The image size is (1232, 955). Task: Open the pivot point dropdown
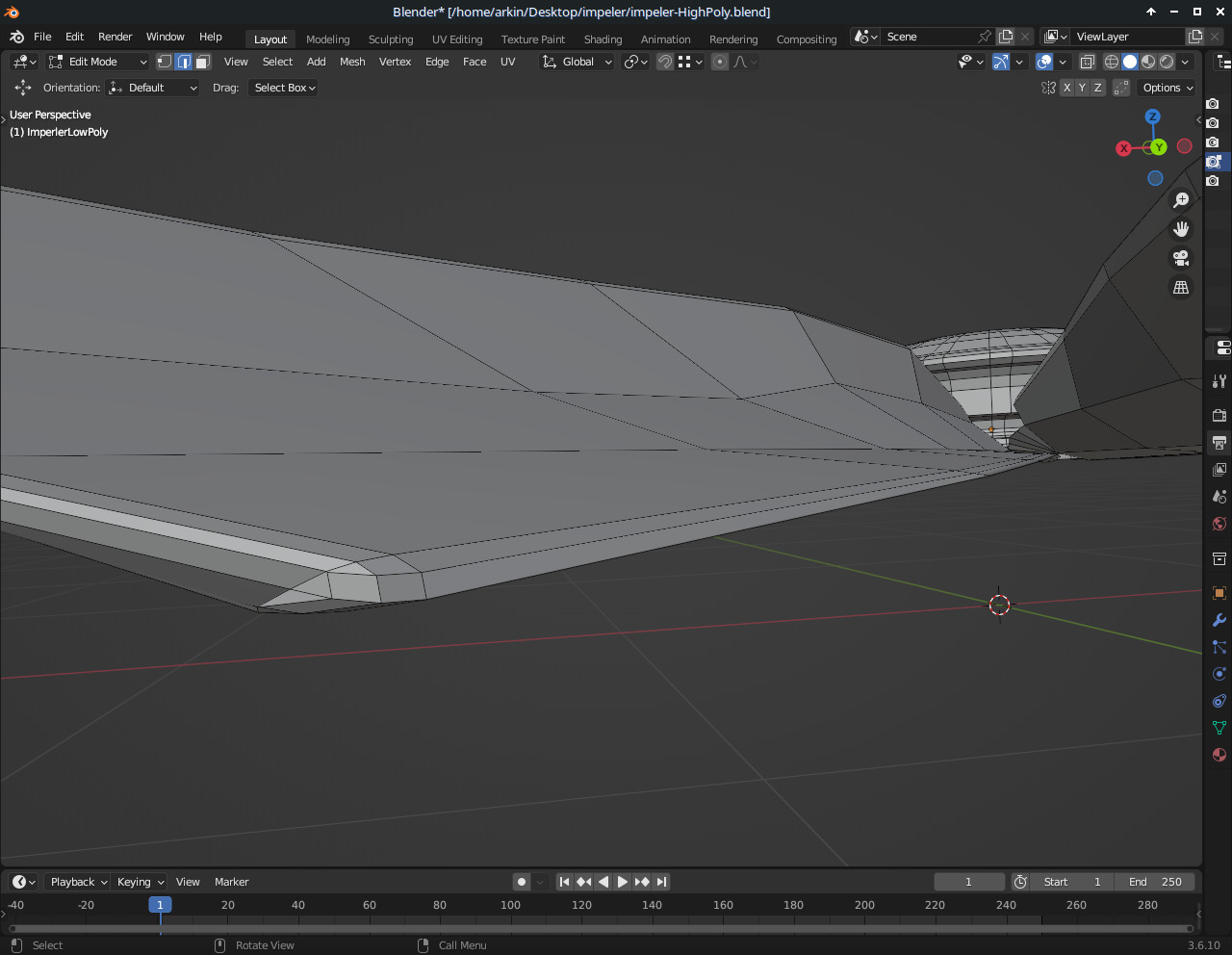(x=635, y=62)
